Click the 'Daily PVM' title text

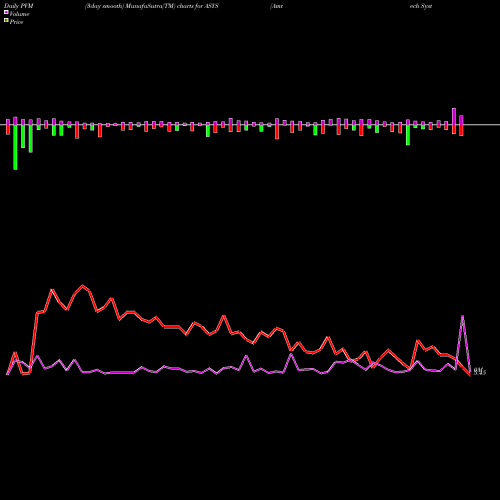(x=19, y=6)
